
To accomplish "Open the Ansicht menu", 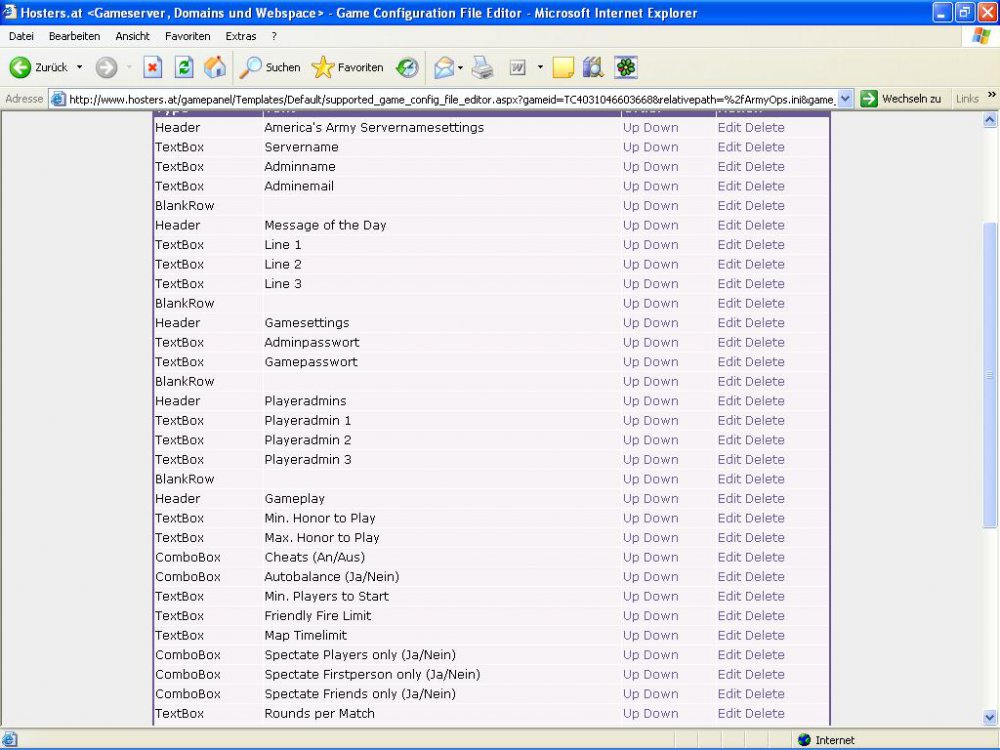I will click(x=132, y=36).
